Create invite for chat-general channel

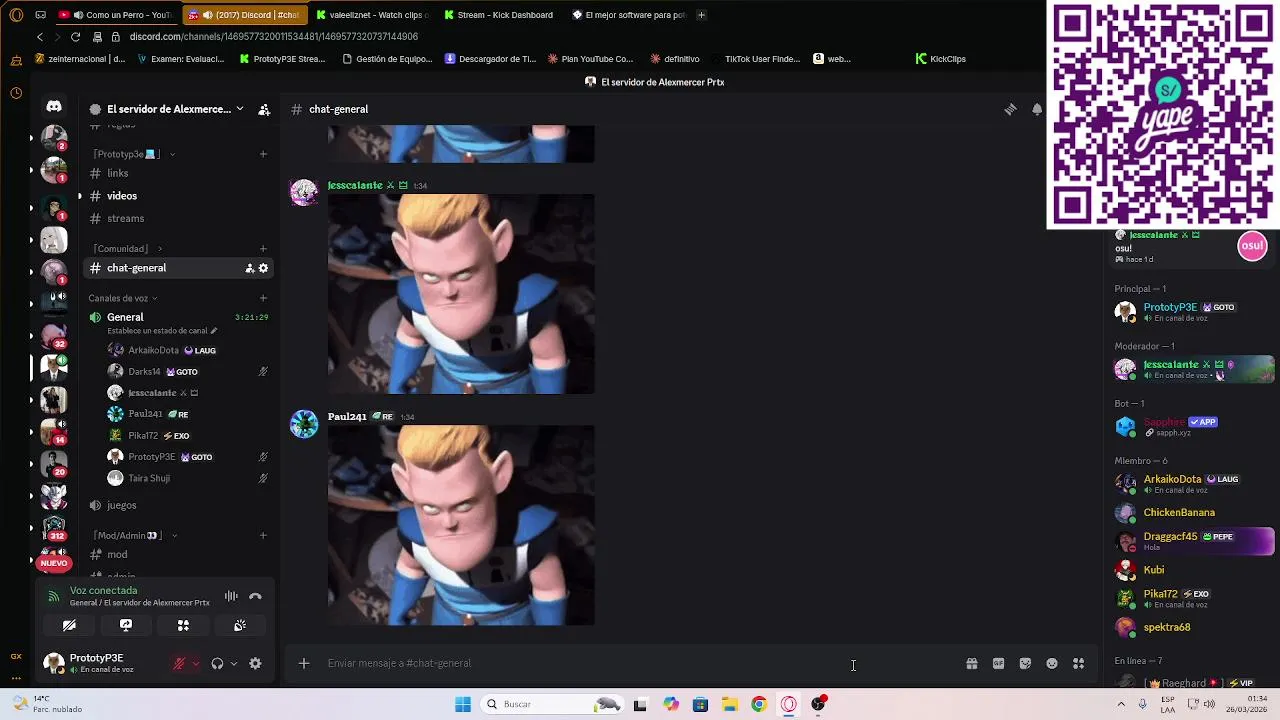(249, 268)
